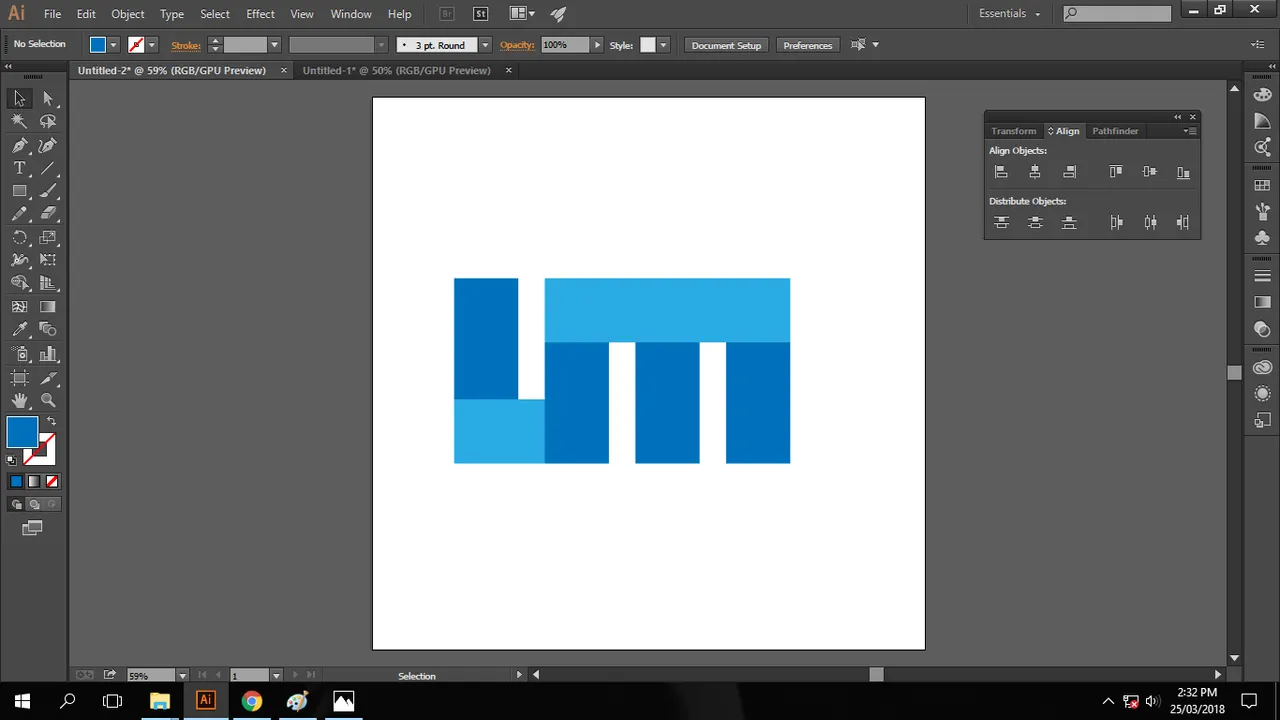This screenshot has height=720, width=1280.
Task: Choose the Paintbrush tool
Action: coord(48,191)
